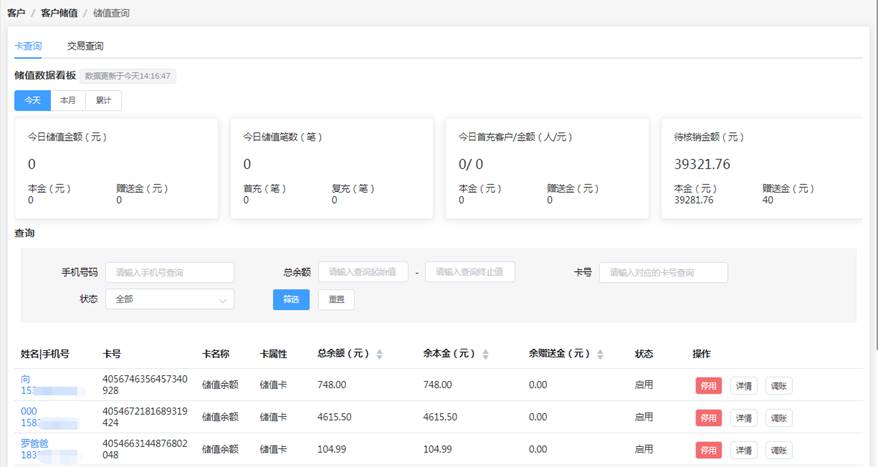Image resolution: width=878 pixels, height=467 pixels.
Task: Open the 状态 dropdown showing 全部
Action: click(x=170, y=299)
